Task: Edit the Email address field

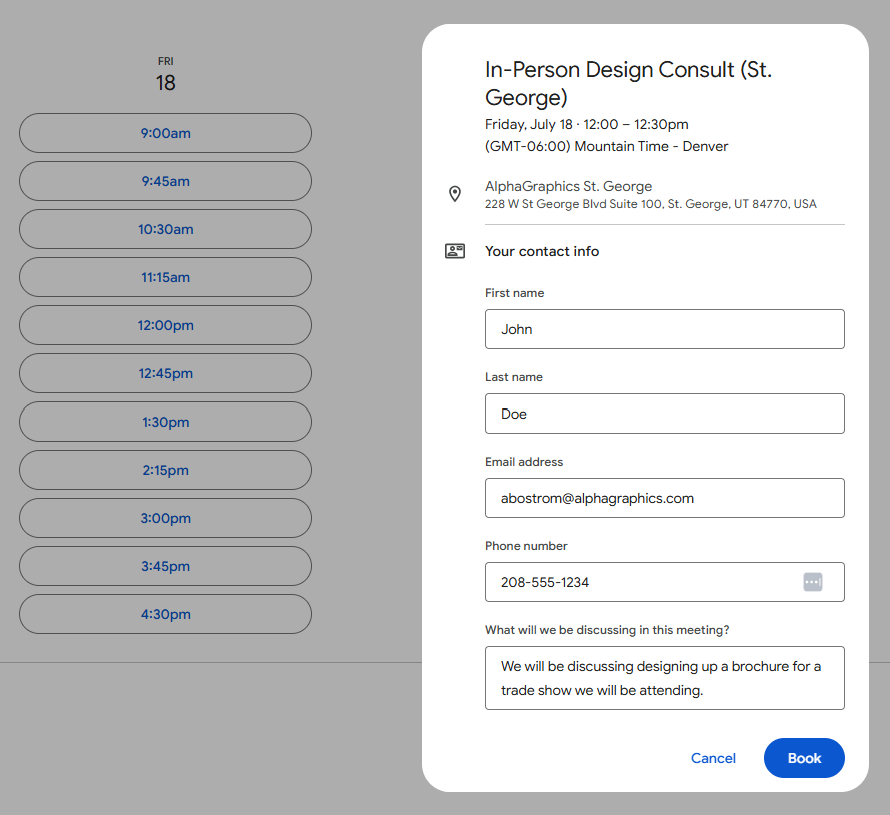Action: click(x=664, y=498)
